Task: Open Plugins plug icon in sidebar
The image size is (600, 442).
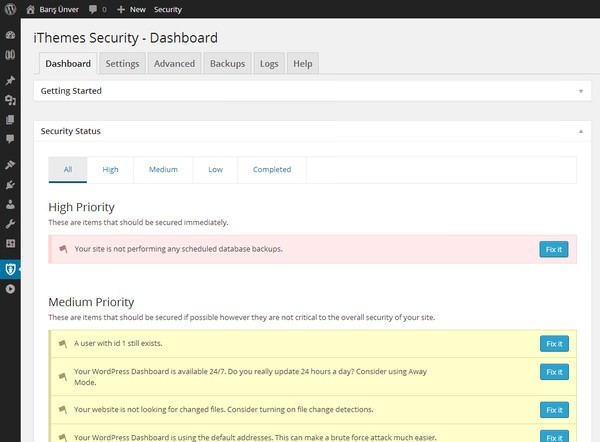Action: point(10,185)
